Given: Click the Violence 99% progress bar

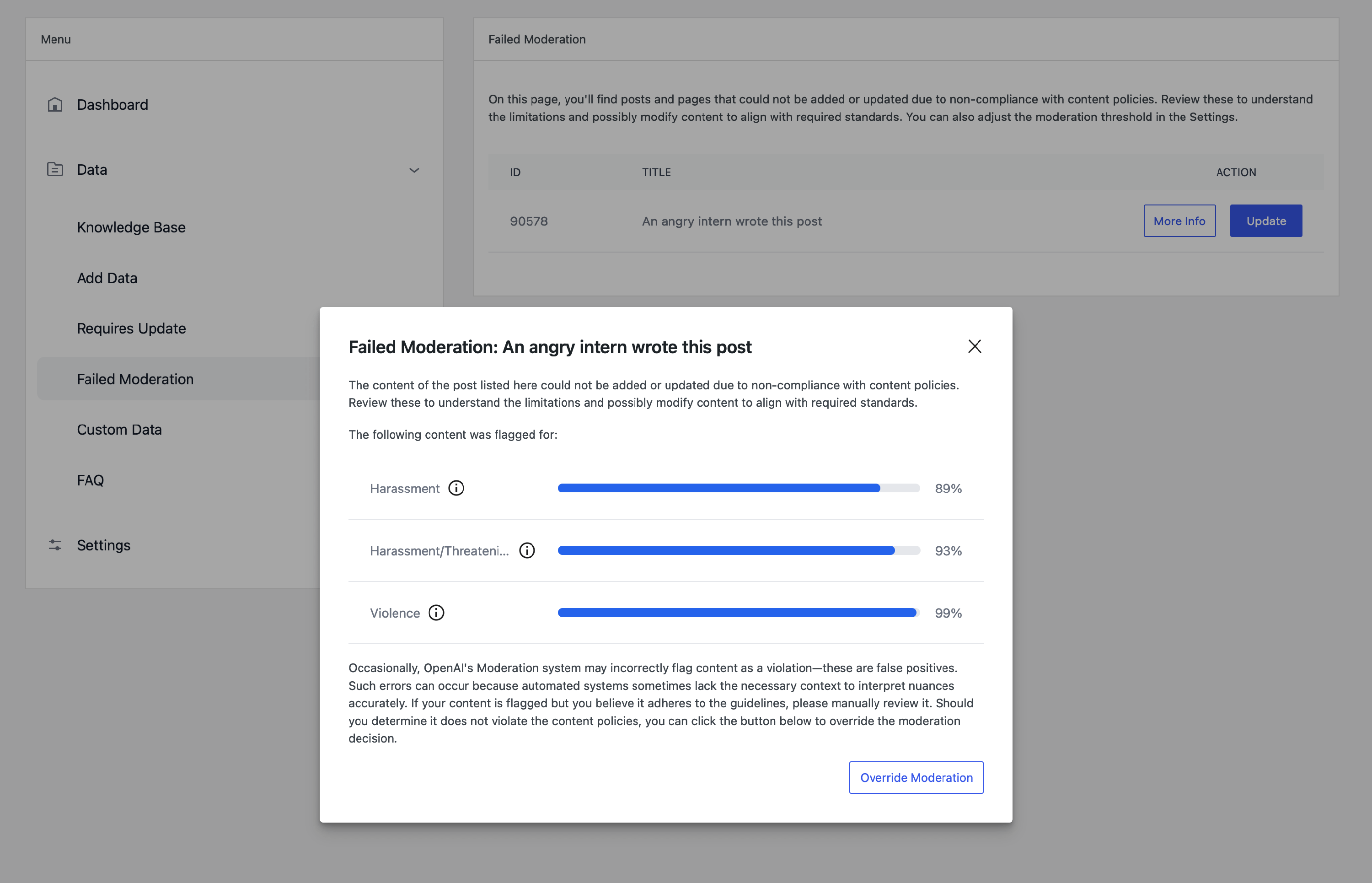Looking at the screenshot, I should (x=738, y=612).
